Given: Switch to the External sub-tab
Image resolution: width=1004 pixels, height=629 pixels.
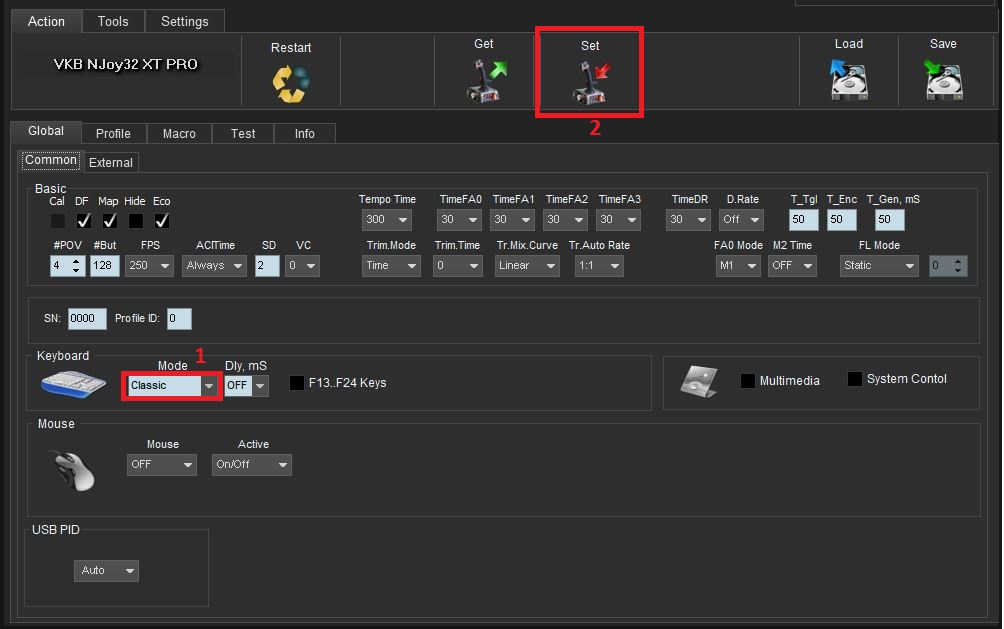Looking at the screenshot, I should (111, 163).
